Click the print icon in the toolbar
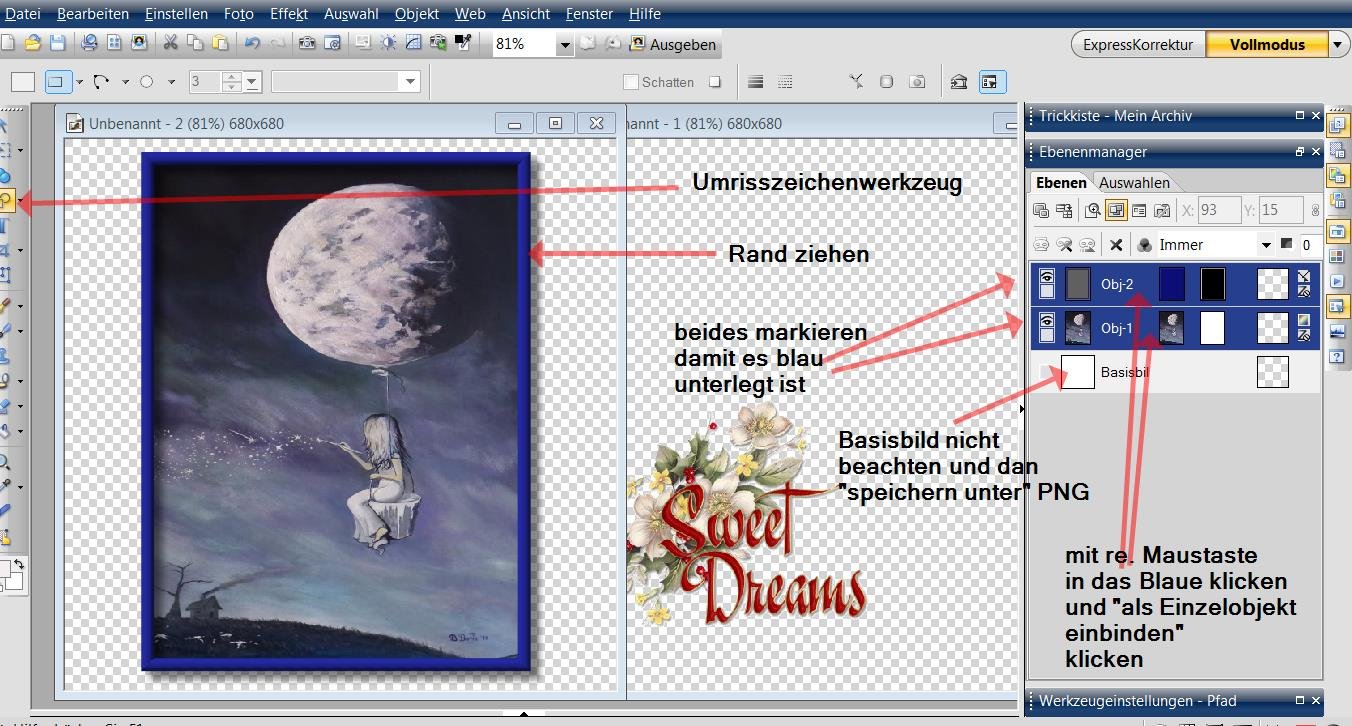Image resolution: width=1352 pixels, height=726 pixels. click(x=89, y=44)
